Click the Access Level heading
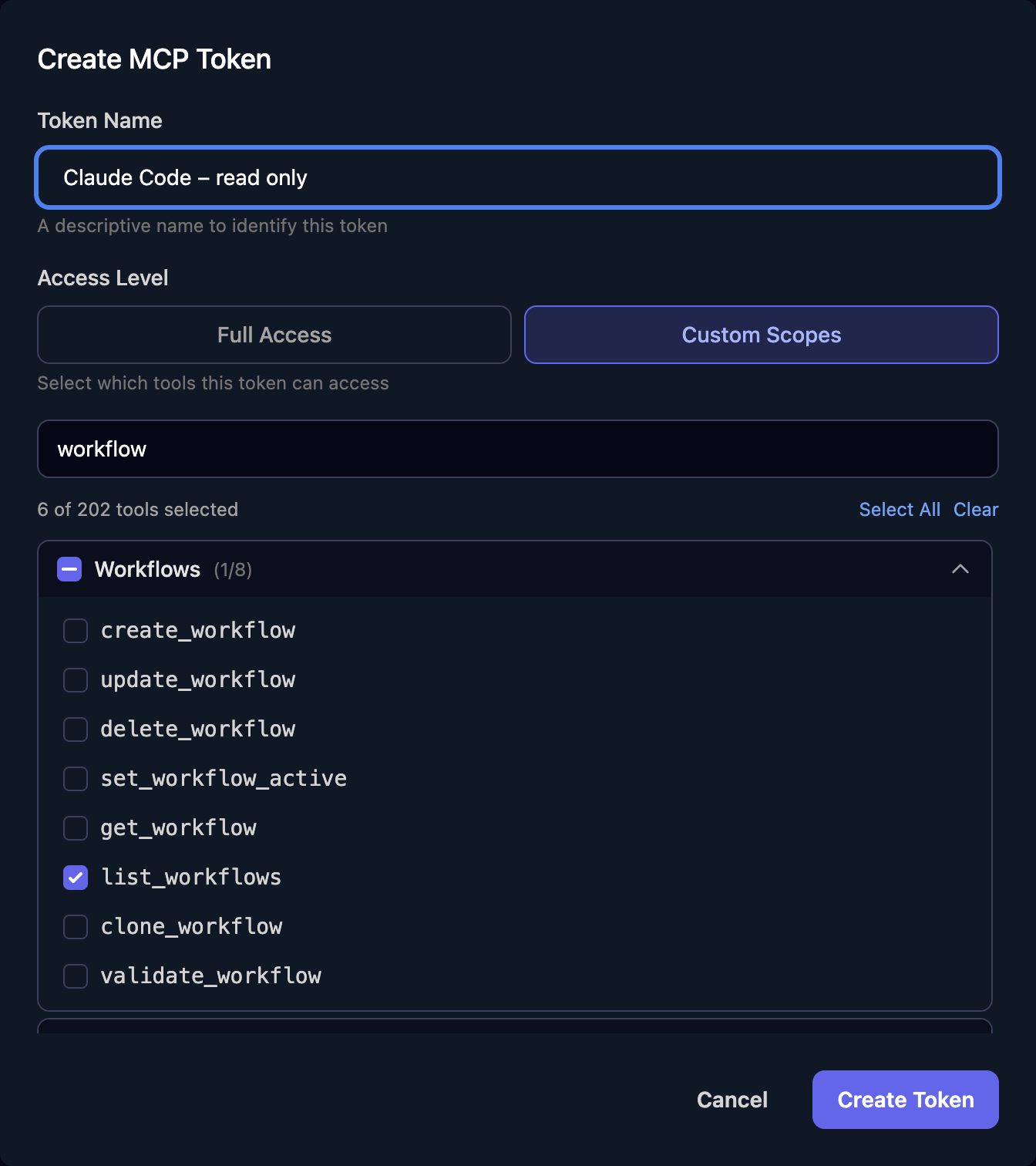Viewport: 1036px width, 1166px height. tap(103, 278)
